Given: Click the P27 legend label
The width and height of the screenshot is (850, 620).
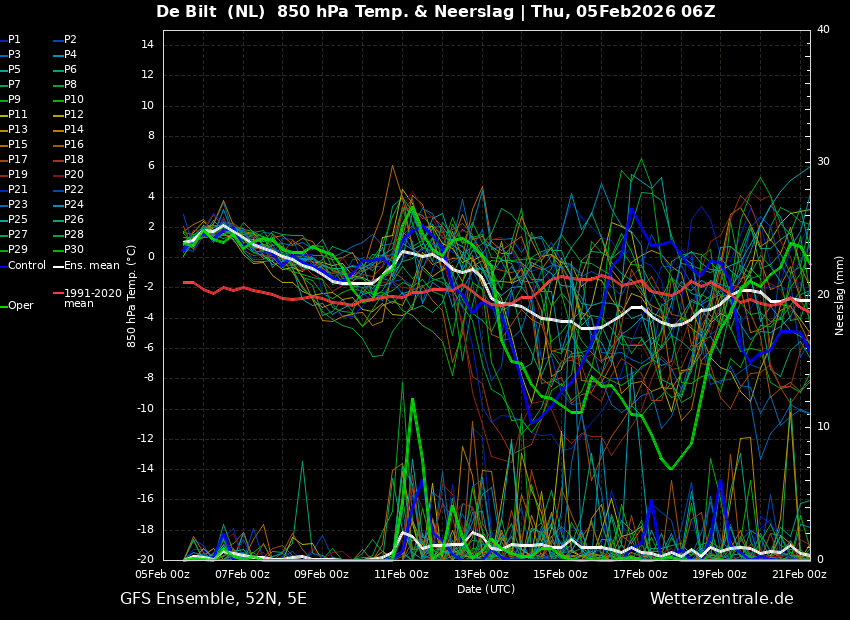Looking at the screenshot, I should [x=18, y=235].
